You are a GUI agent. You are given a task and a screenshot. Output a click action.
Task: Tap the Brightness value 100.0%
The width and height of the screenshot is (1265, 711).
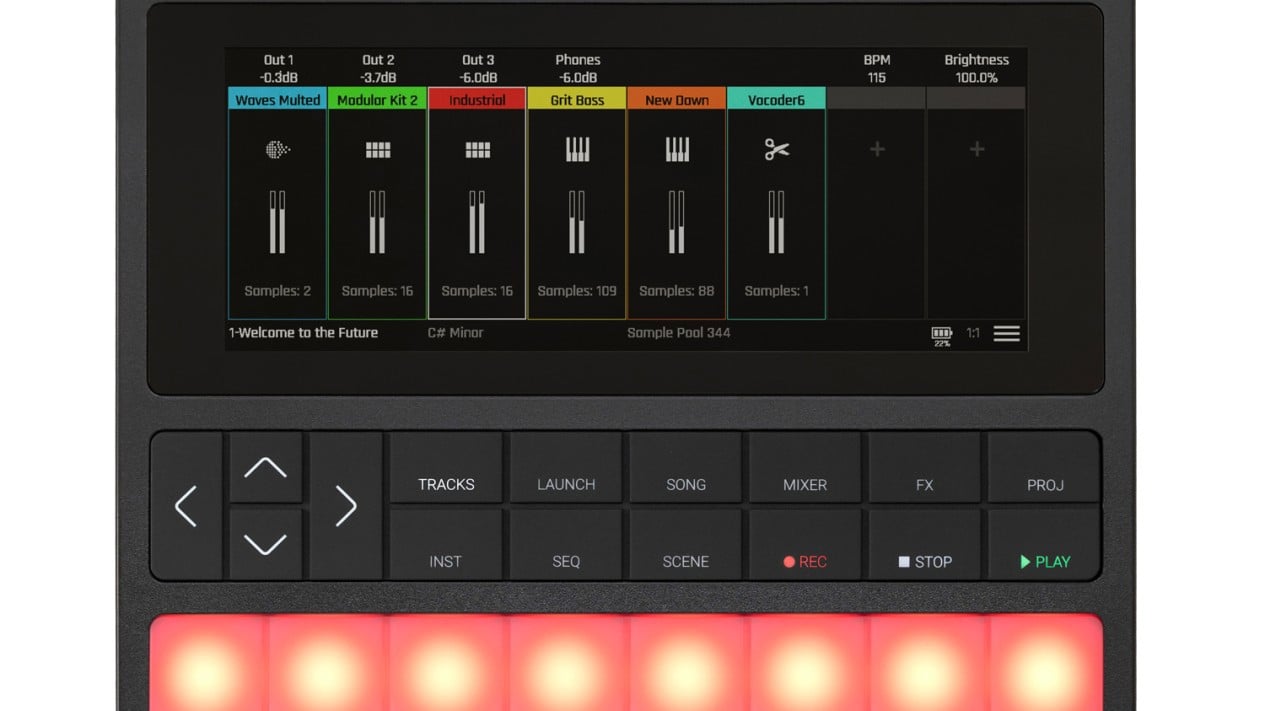[x=977, y=78]
